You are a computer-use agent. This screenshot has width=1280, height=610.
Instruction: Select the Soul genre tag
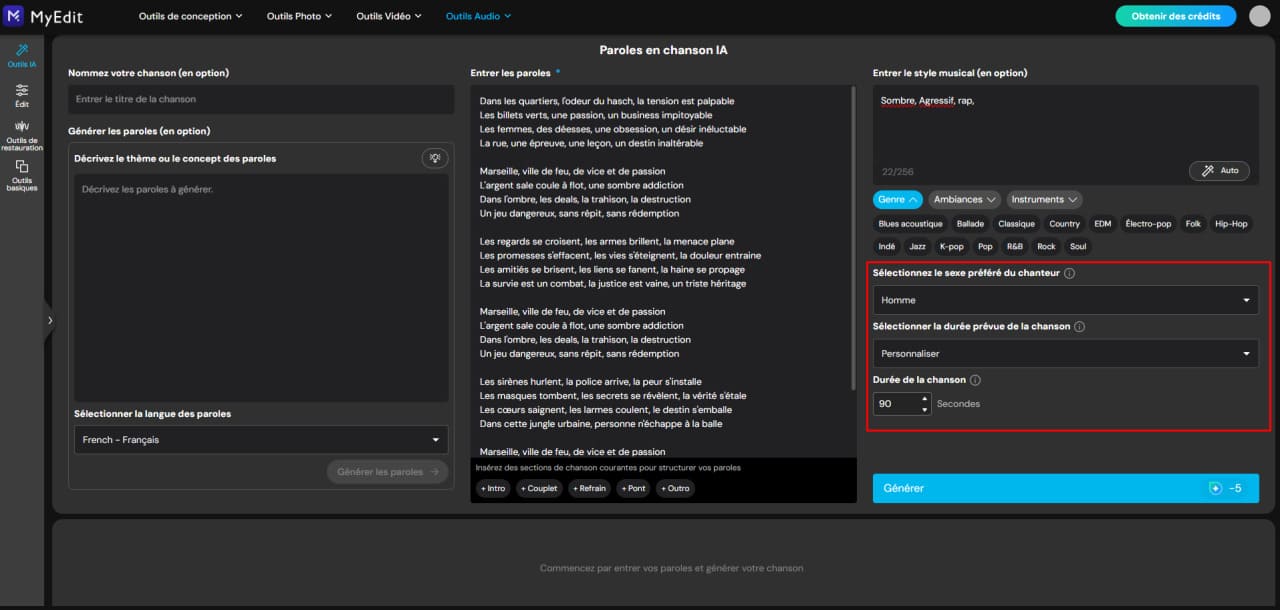click(x=1078, y=247)
